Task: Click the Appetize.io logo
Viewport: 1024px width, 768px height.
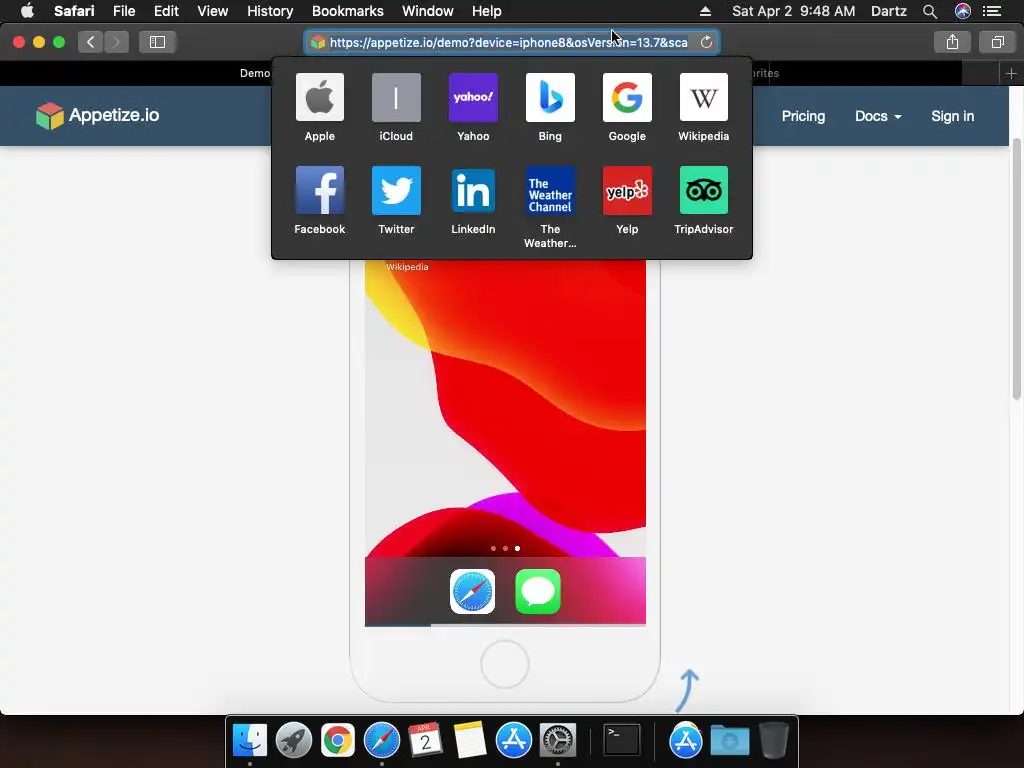Action: pos(97,116)
